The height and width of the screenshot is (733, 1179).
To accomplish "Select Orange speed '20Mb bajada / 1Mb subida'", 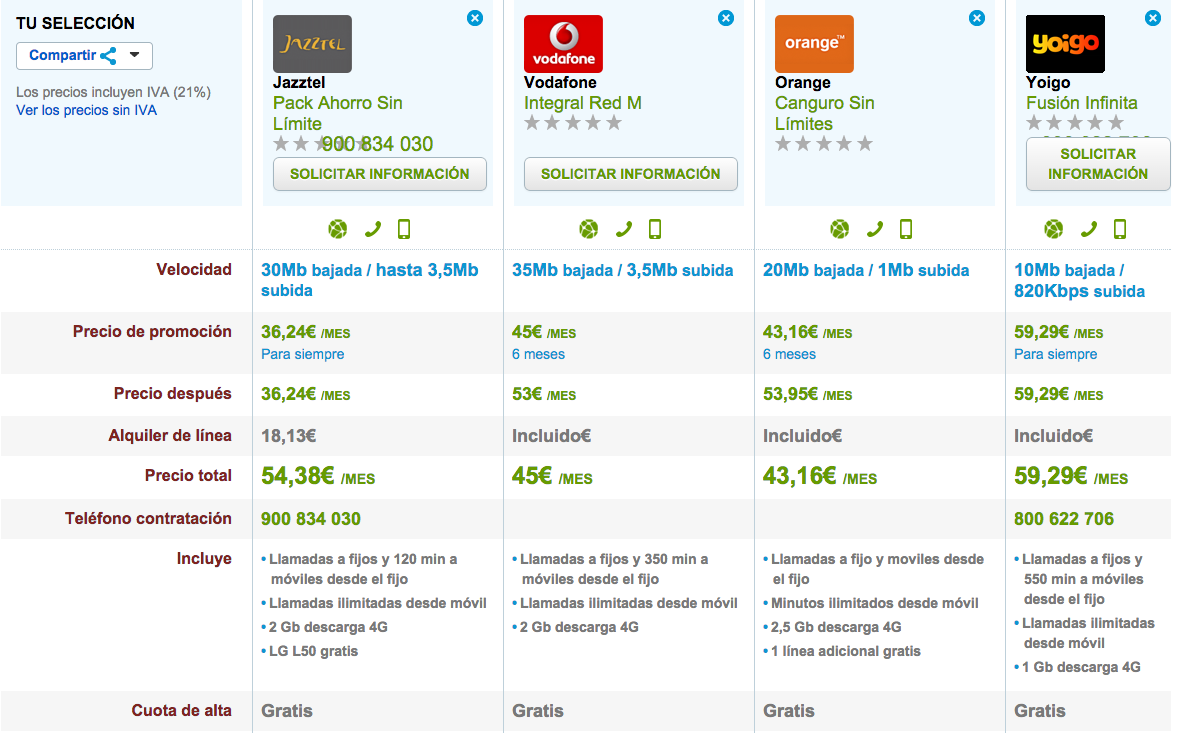I will (x=866, y=271).
